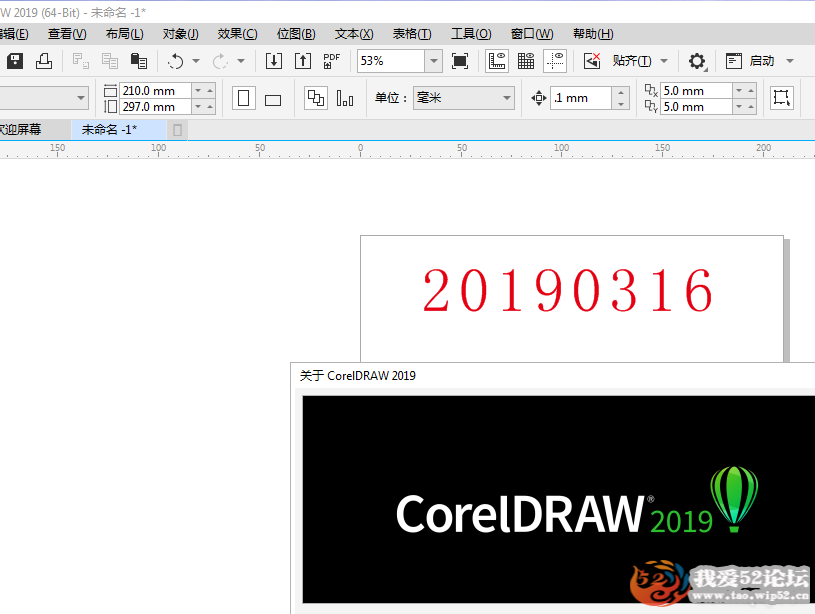
Task: Toggle the Show guidelines icon
Action: (555, 61)
